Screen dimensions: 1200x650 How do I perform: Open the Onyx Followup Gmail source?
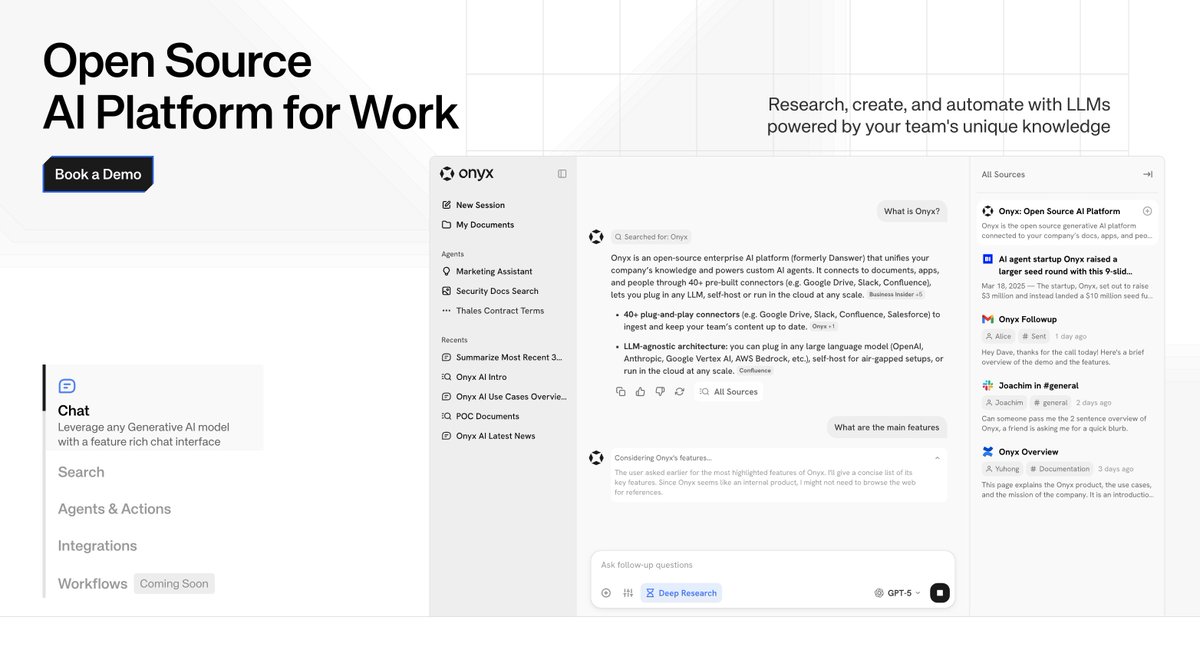point(1067,340)
